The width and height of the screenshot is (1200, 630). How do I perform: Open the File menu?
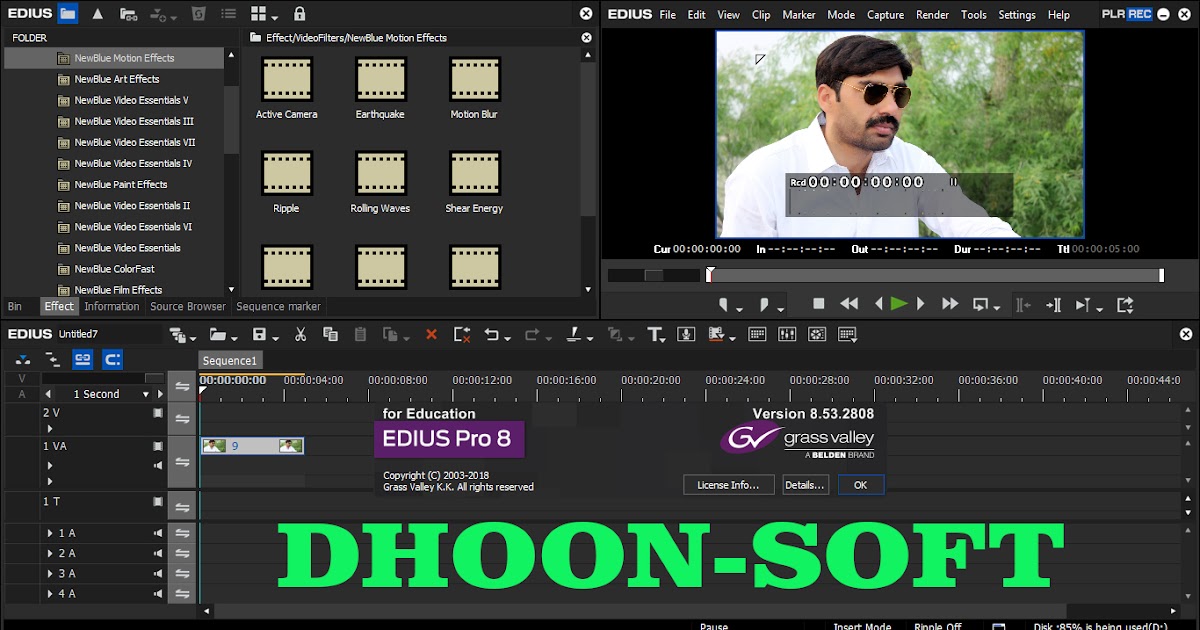668,15
